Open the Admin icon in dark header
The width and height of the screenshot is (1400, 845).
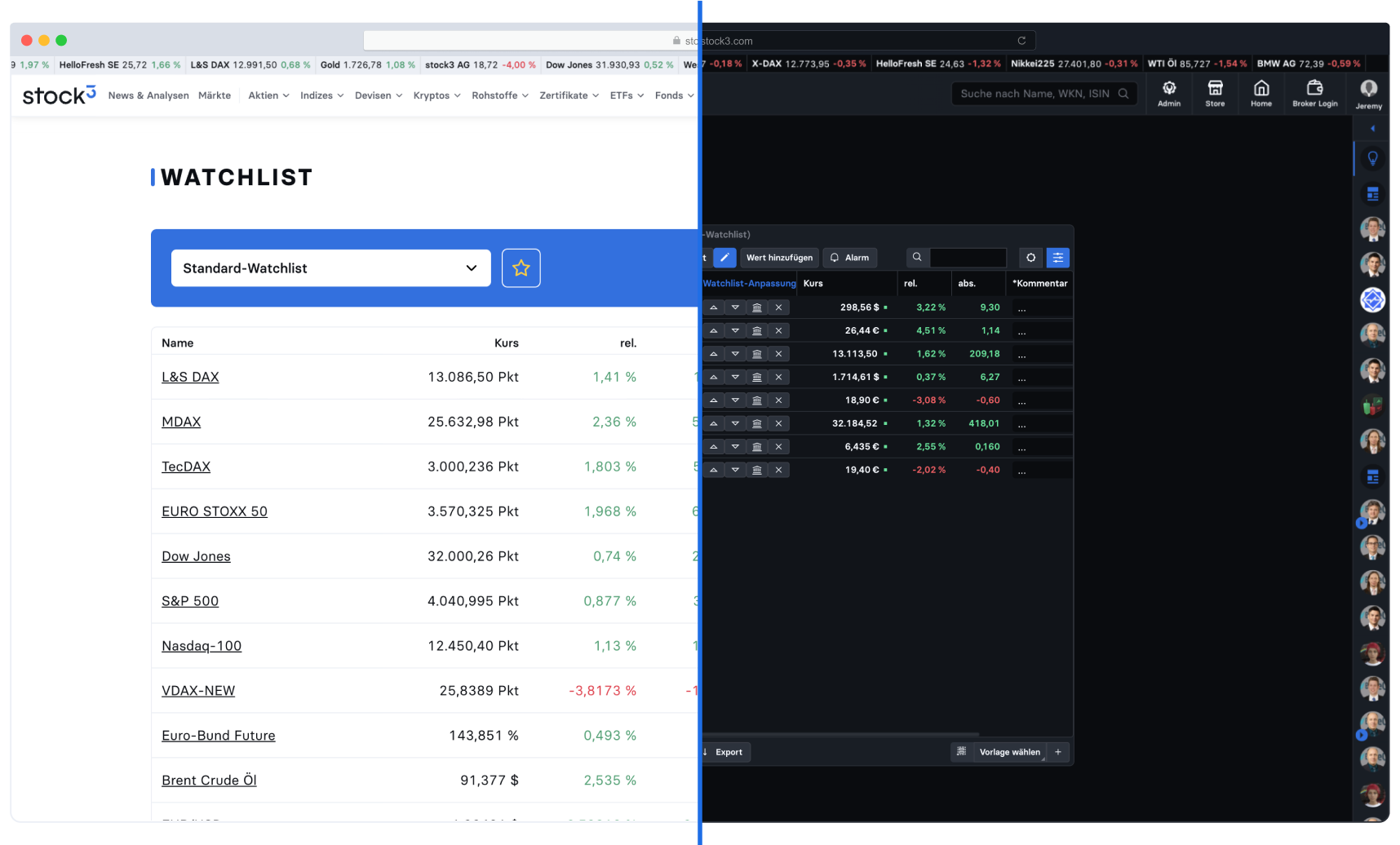pos(1169,93)
